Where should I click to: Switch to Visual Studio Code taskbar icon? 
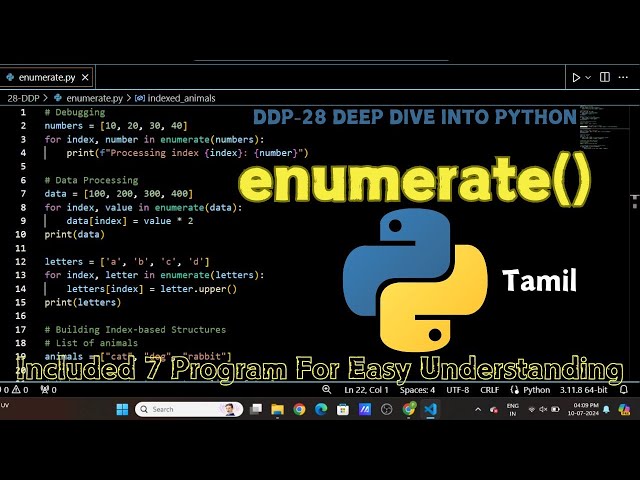tap(430, 409)
